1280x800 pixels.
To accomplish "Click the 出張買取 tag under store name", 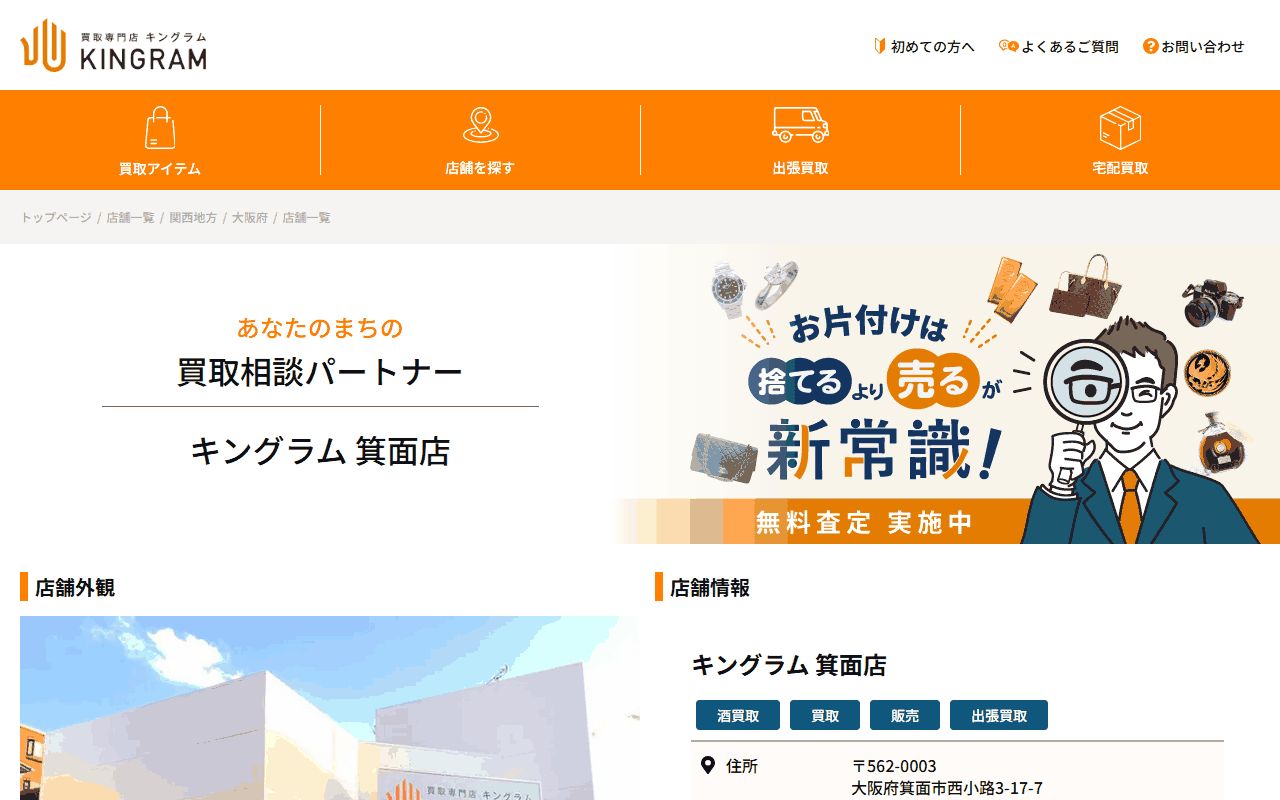I will tap(999, 715).
